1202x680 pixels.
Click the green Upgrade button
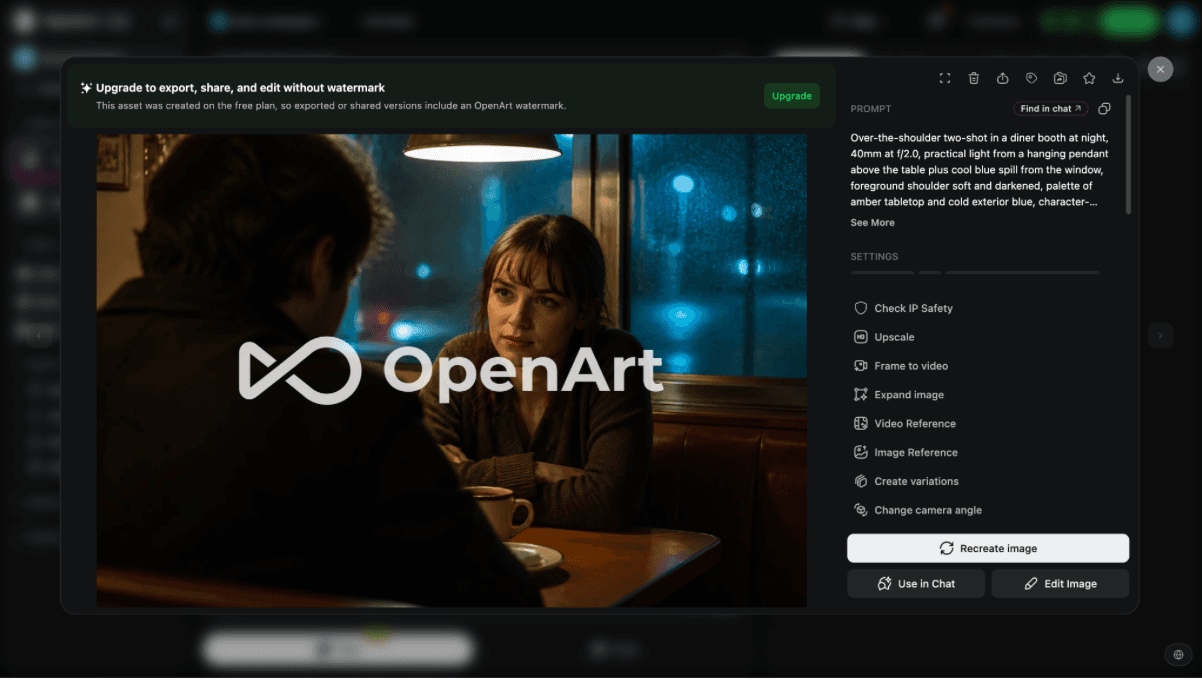792,96
